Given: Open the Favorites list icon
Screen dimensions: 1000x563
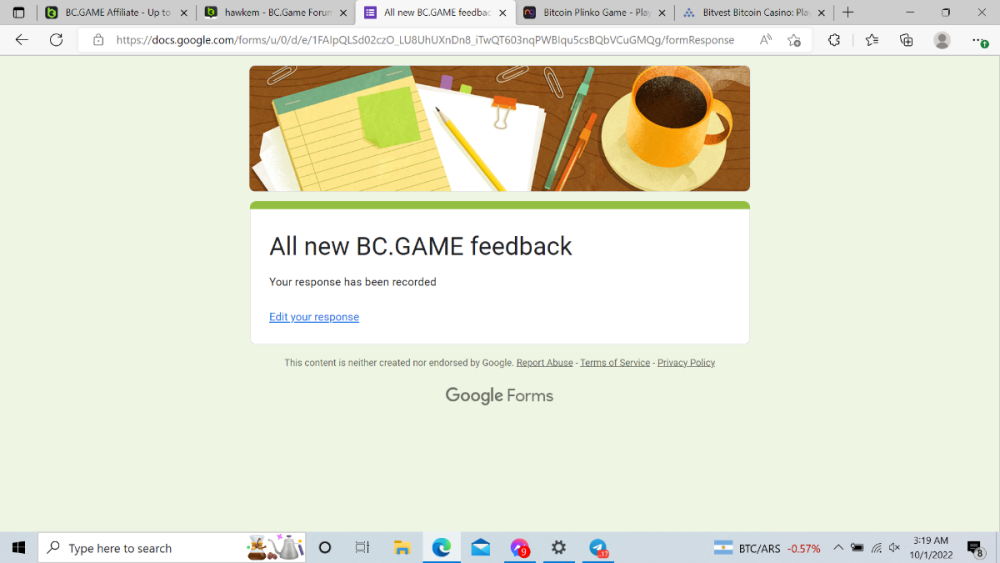Looking at the screenshot, I should point(871,40).
